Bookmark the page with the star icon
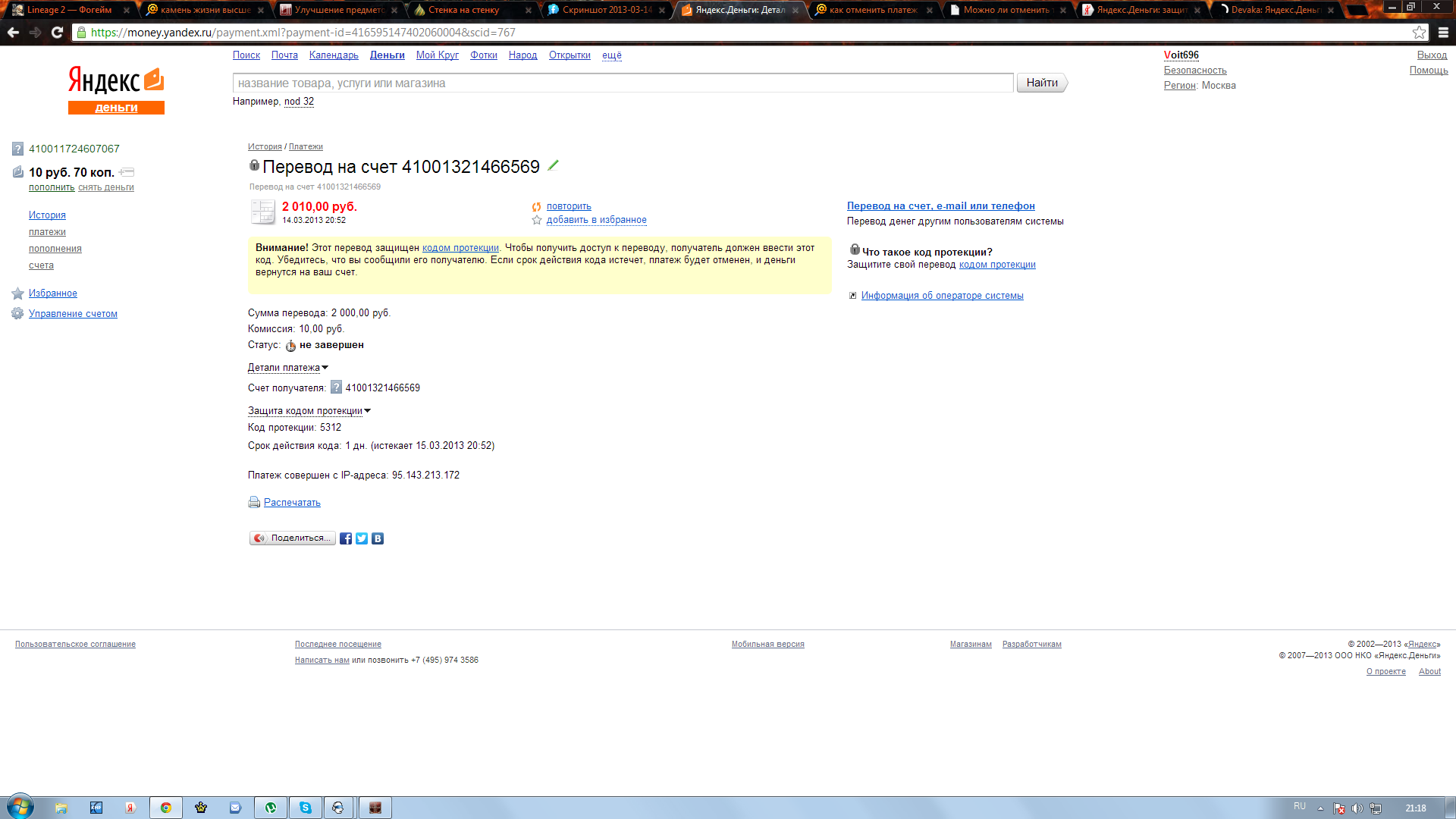The image size is (1456, 819). tap(1419, 33)
